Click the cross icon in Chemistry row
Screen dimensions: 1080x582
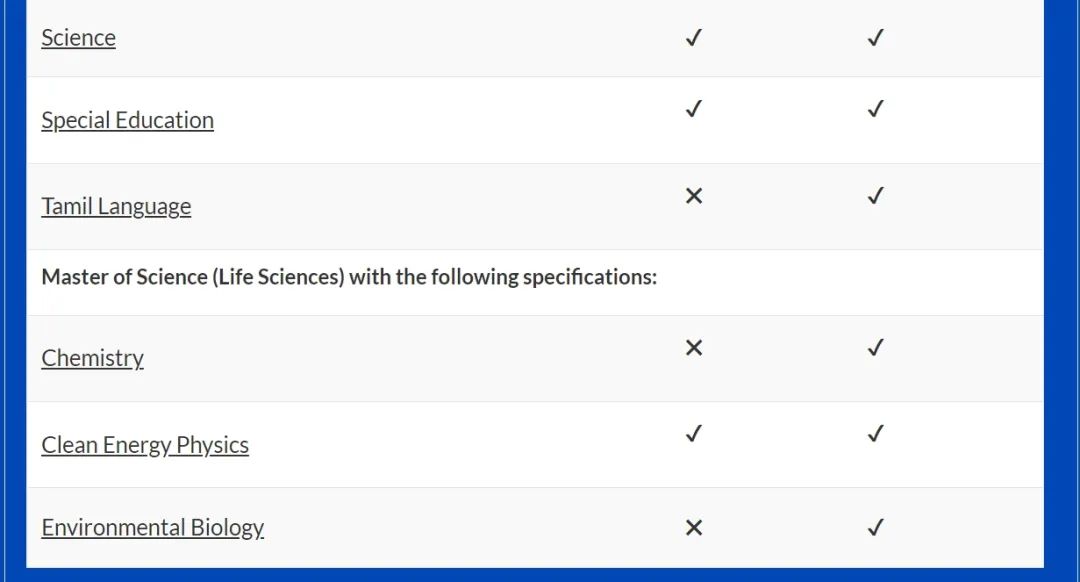[694, 348]
